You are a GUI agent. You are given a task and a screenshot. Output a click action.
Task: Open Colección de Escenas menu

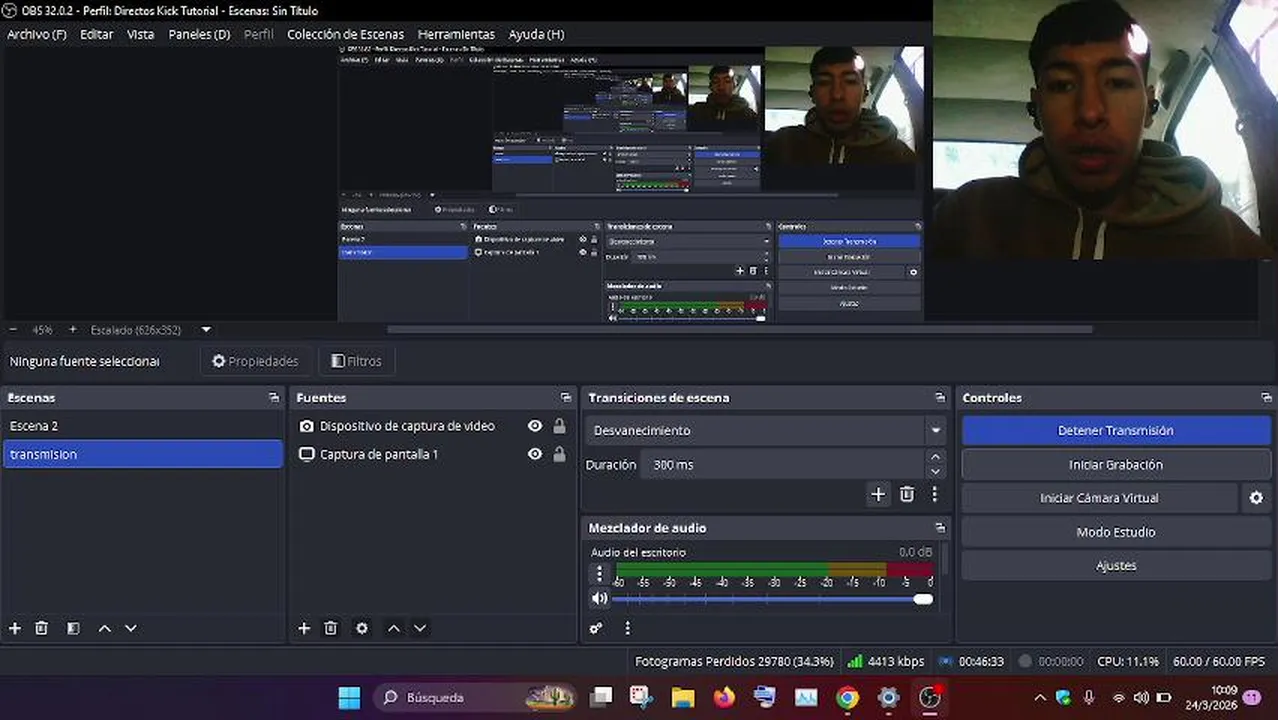pyautogui.click(x=345, y=34)
